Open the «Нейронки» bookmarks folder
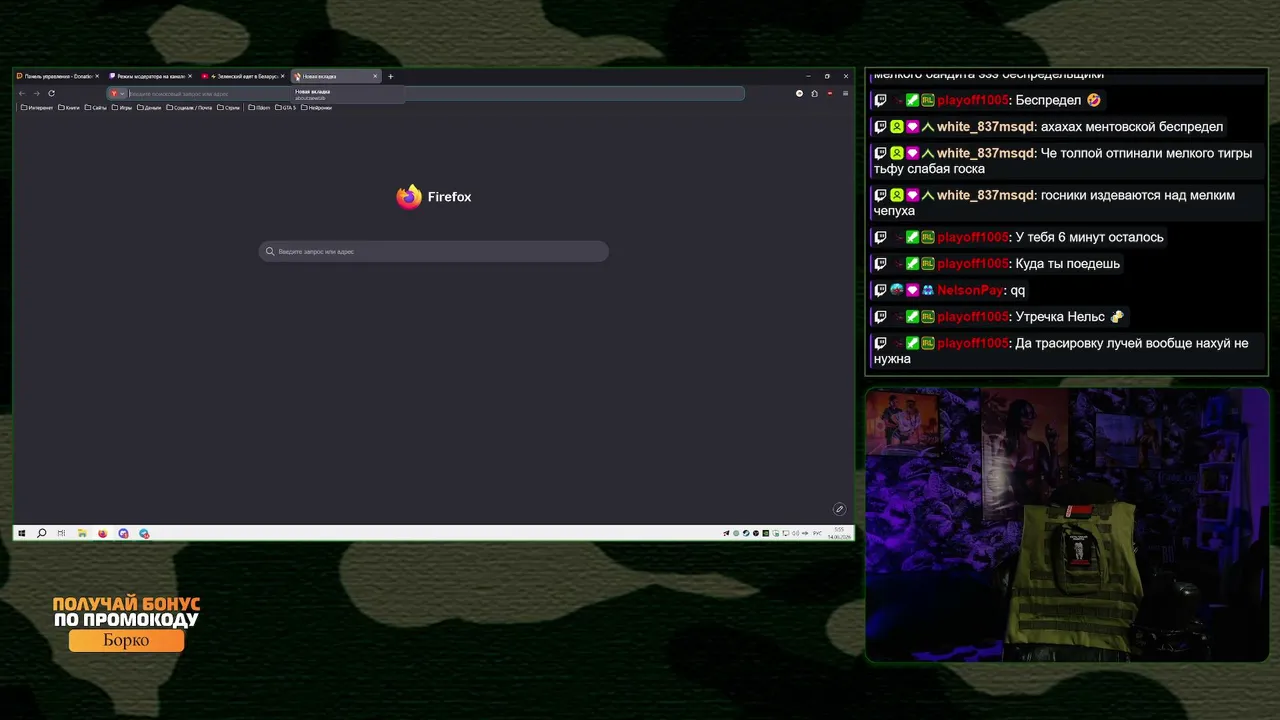Screen dimensions: 1280x720 tap(317, 108)
